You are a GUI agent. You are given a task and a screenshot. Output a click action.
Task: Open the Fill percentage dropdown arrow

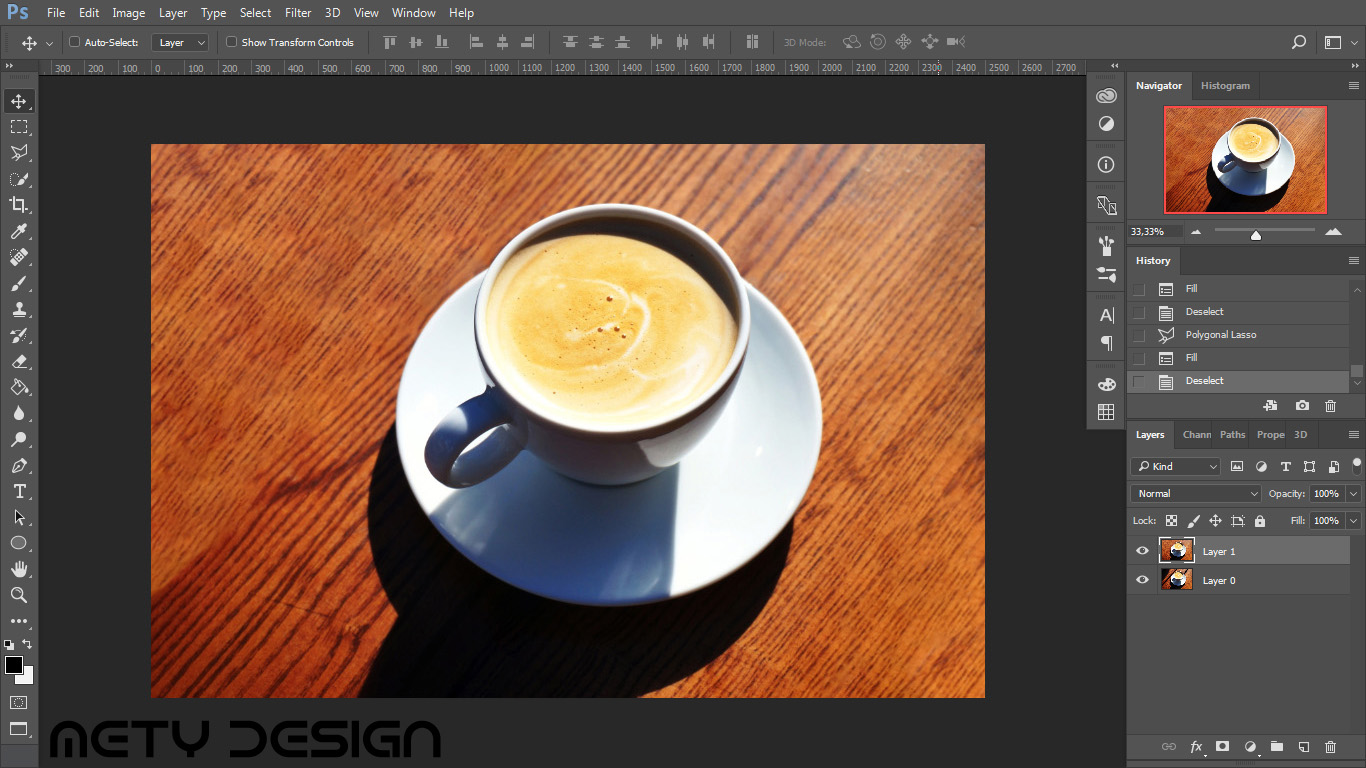(1354, 521)
